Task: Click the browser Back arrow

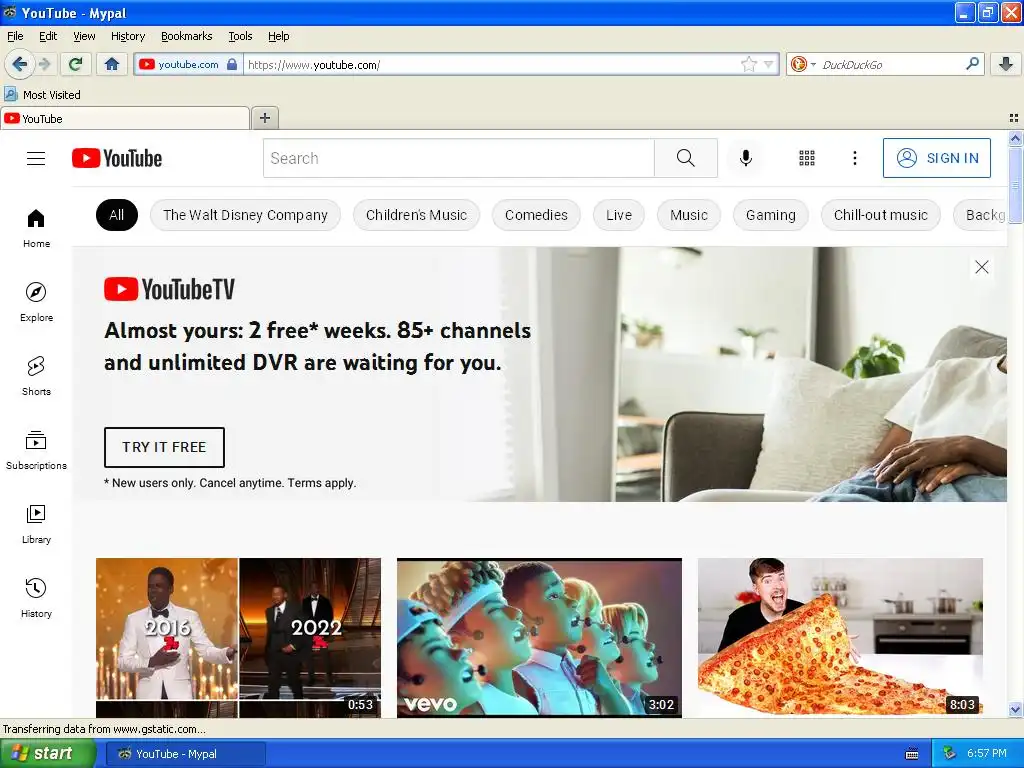Action: pyautogui.click(x=19, y=64)
